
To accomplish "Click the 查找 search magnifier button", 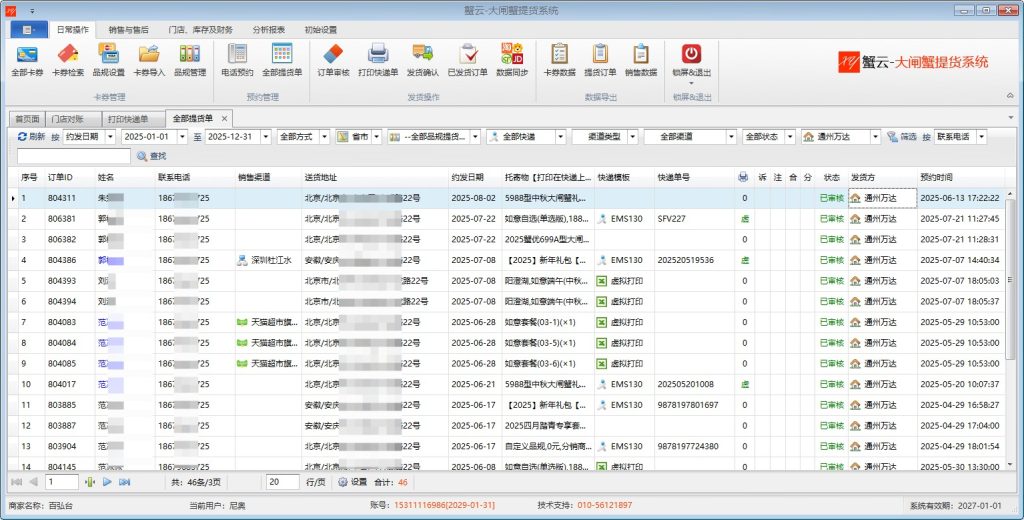I will (x=152, y=156).
